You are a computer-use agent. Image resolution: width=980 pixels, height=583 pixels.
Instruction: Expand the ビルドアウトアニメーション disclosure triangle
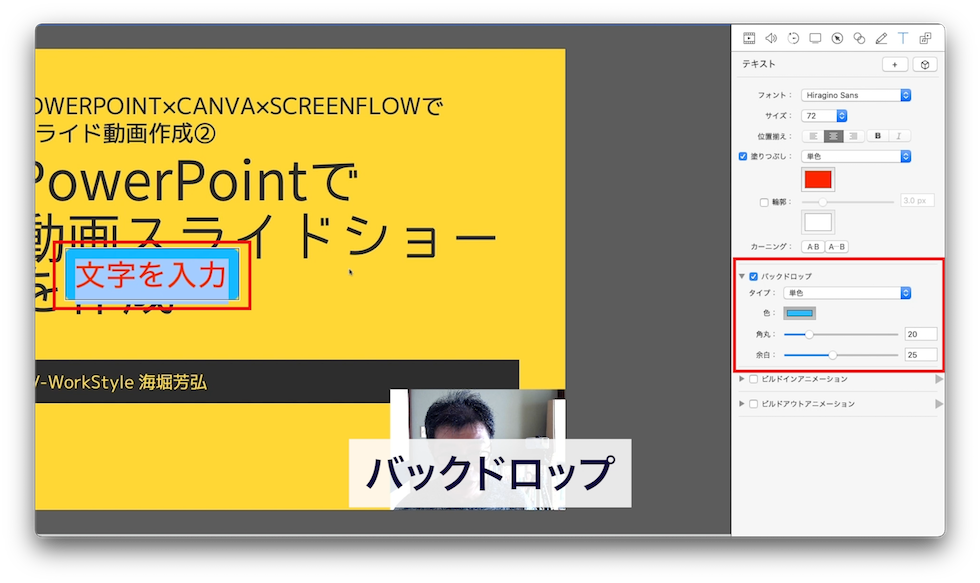tap(740, 403)
